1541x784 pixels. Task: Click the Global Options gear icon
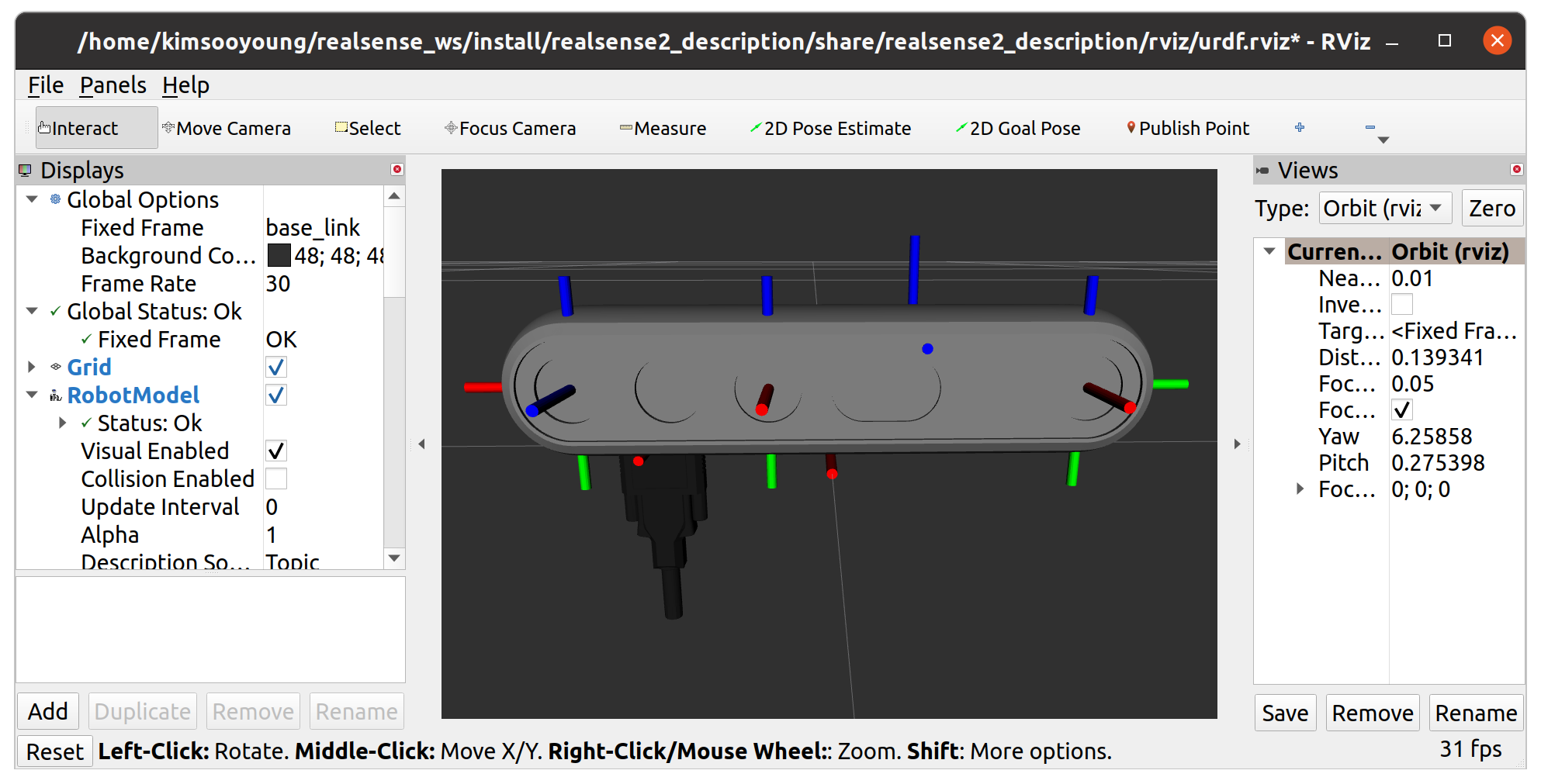click(x=55, y=199)
